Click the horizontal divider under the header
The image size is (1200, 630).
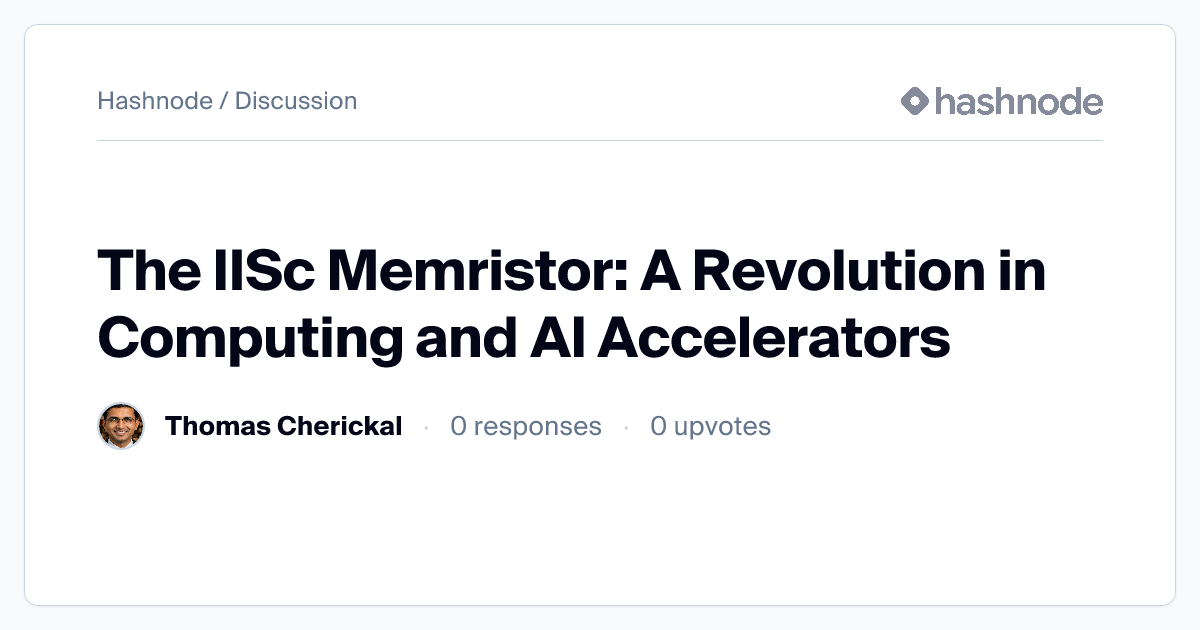[600, 141]
